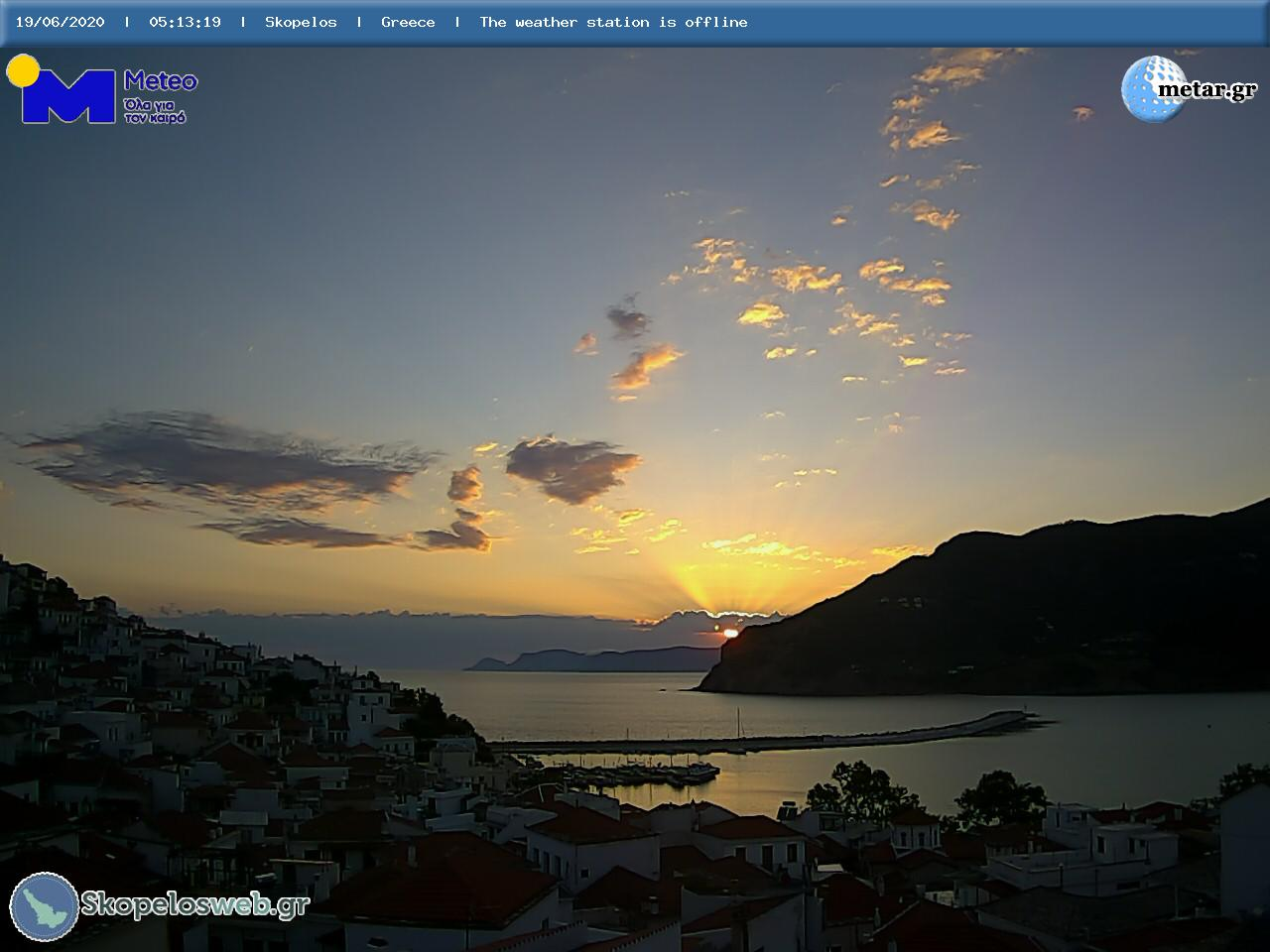Click the Skopelos location text

tap(301, 22)
